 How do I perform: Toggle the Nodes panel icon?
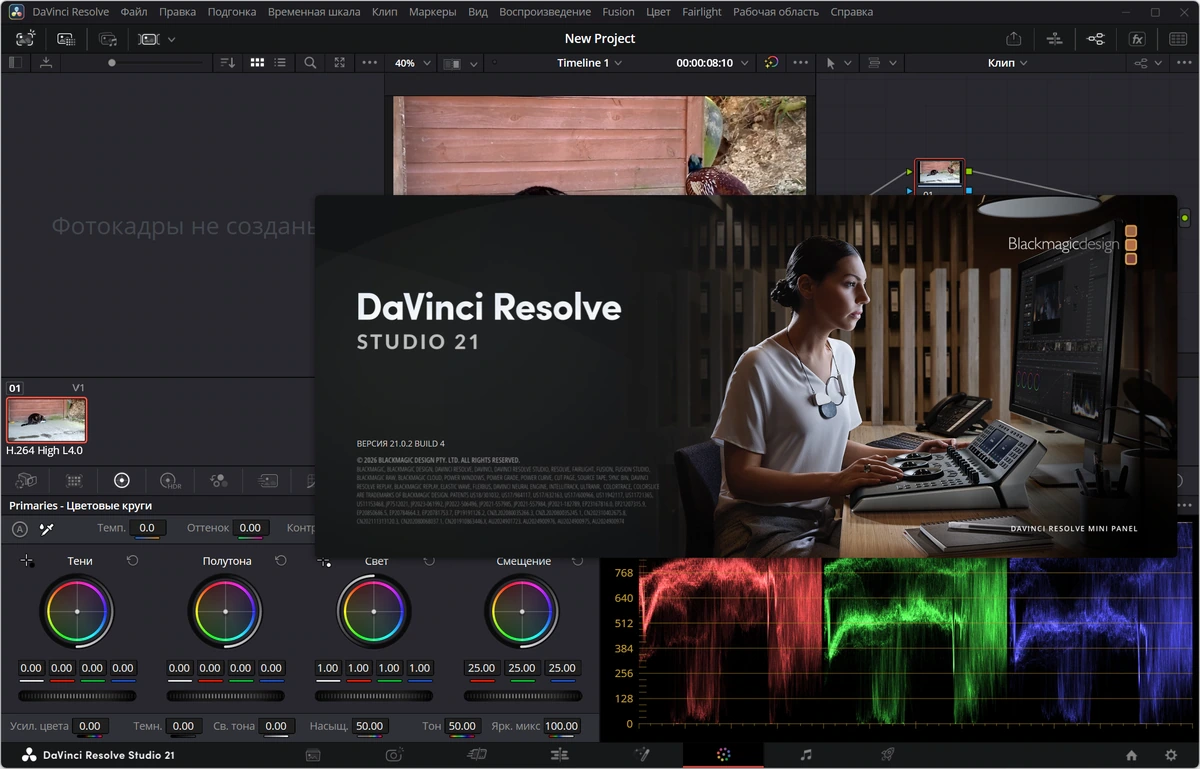[x=1096, y=39]
